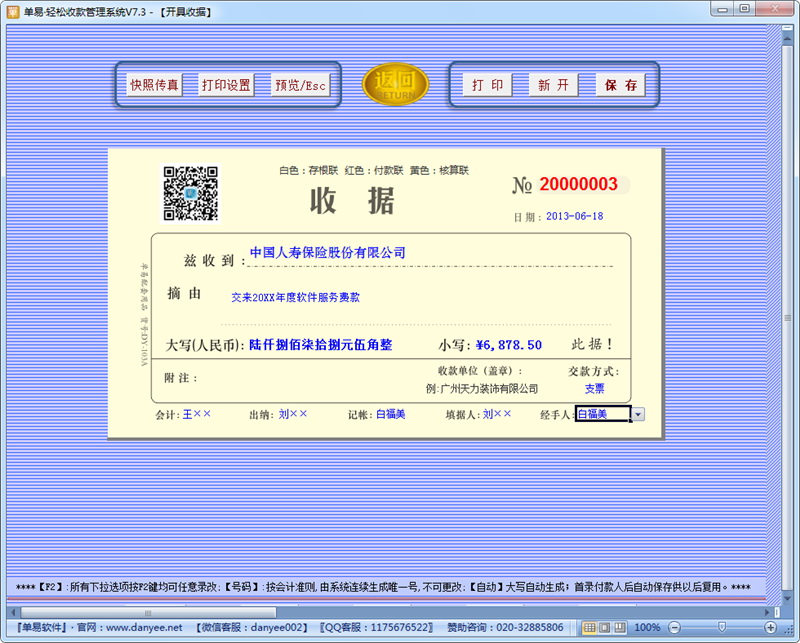Switch to Page Layout view in status bar

click(605, 627)
